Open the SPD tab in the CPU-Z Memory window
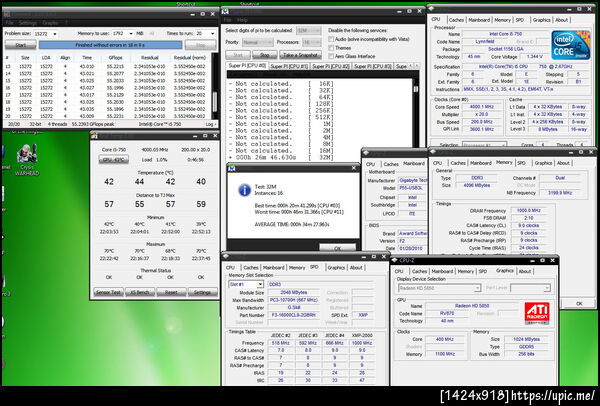This screenshot has height=406, width=600. point(522,163)
